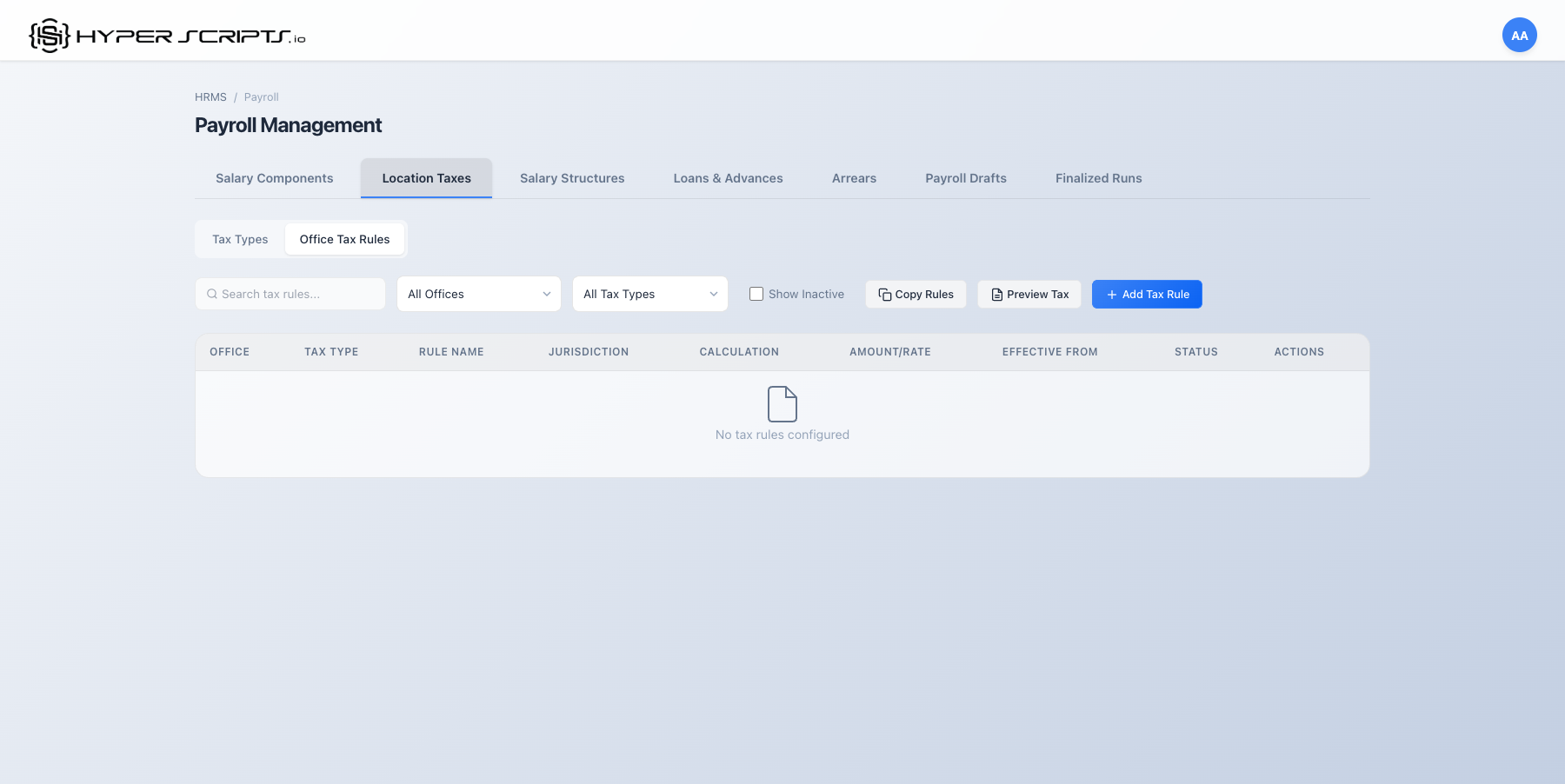Viewport: 1565px width, 784px height.
Task: Go to the Loans & Advances tab
Action: 728,178
